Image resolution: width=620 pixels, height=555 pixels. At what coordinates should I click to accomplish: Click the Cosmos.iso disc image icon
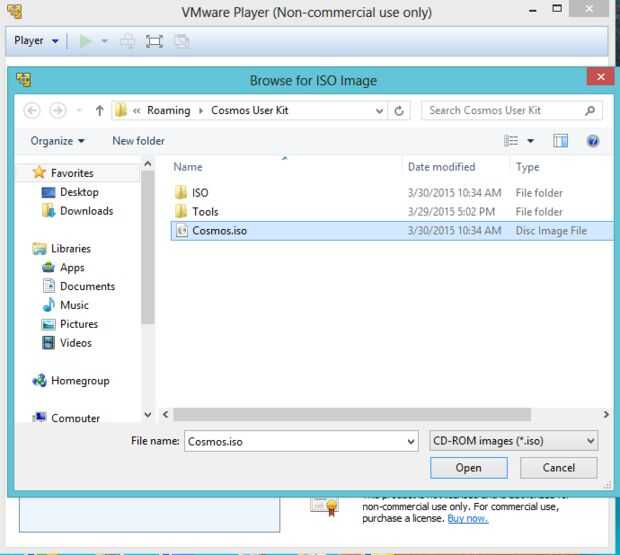point(181,230)
